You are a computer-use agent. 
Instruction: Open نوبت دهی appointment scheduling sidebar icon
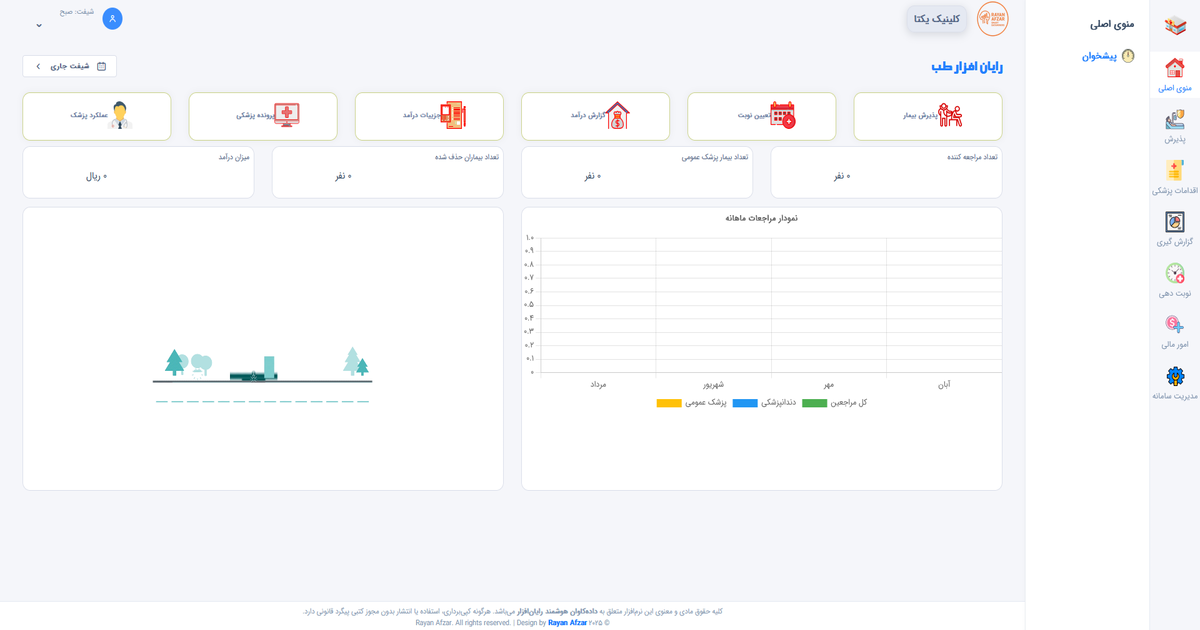(x=1174, y=274)
